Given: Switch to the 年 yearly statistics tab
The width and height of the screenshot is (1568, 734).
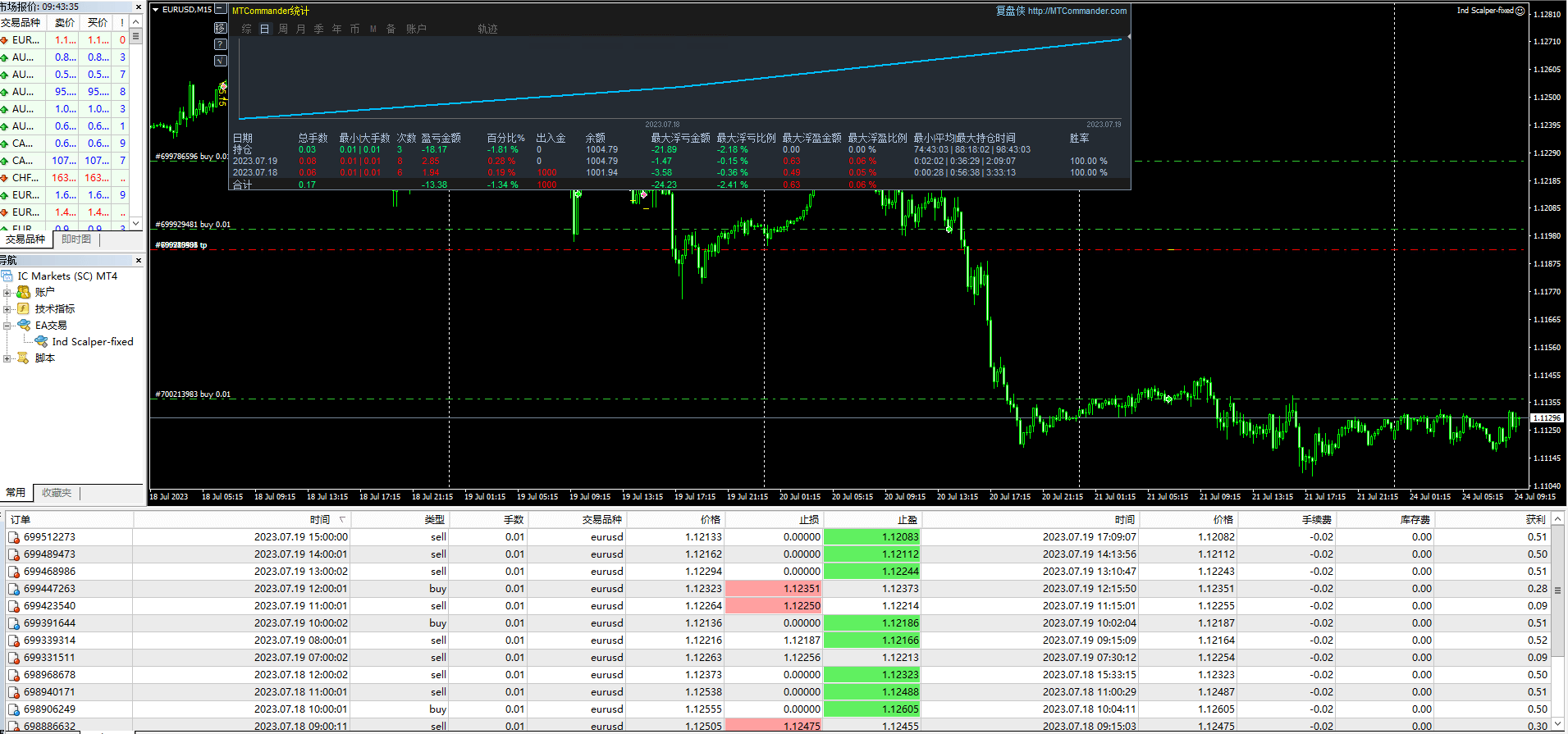Looking at the screenshot, I should pos(337,29).
